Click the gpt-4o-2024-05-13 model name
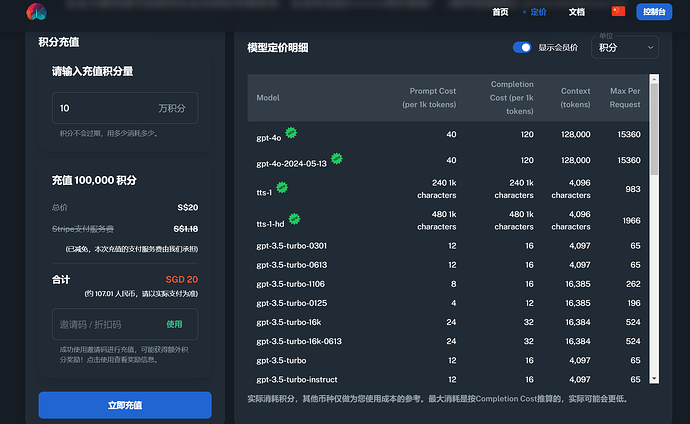Screen dimensions: 690x424 click(x=291, y=164)
